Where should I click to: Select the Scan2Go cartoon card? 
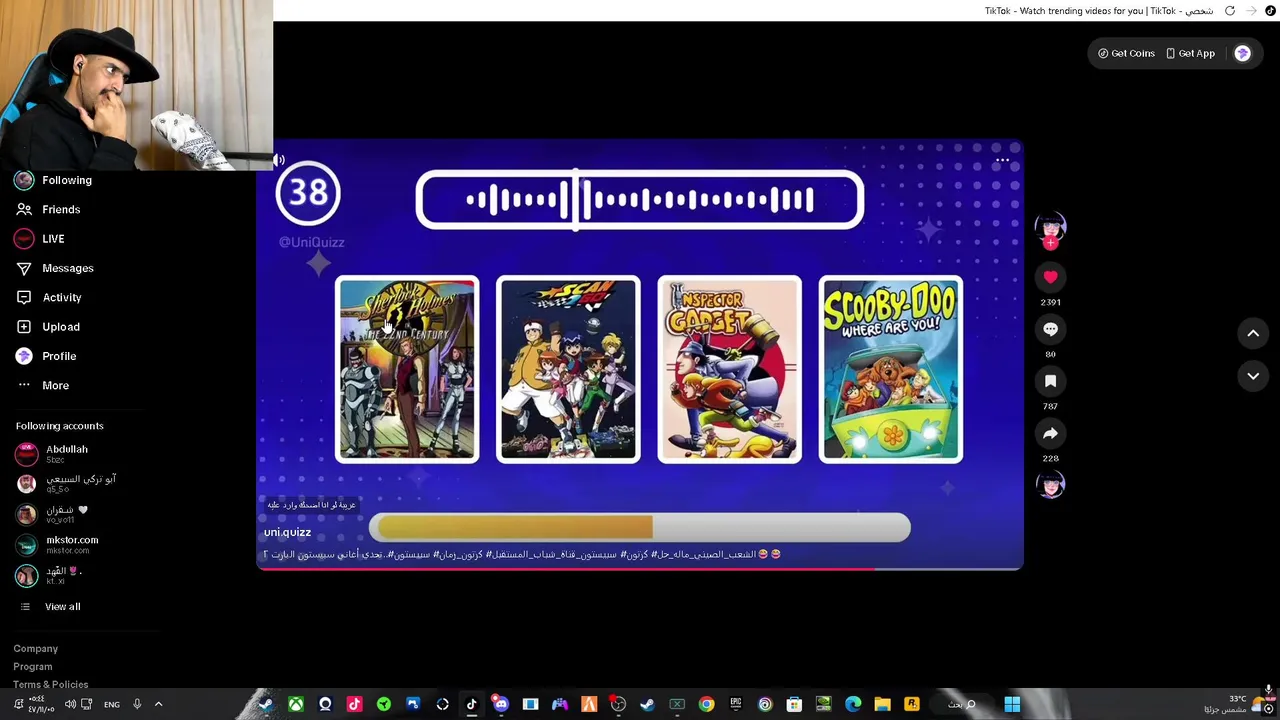click(568, 369)
